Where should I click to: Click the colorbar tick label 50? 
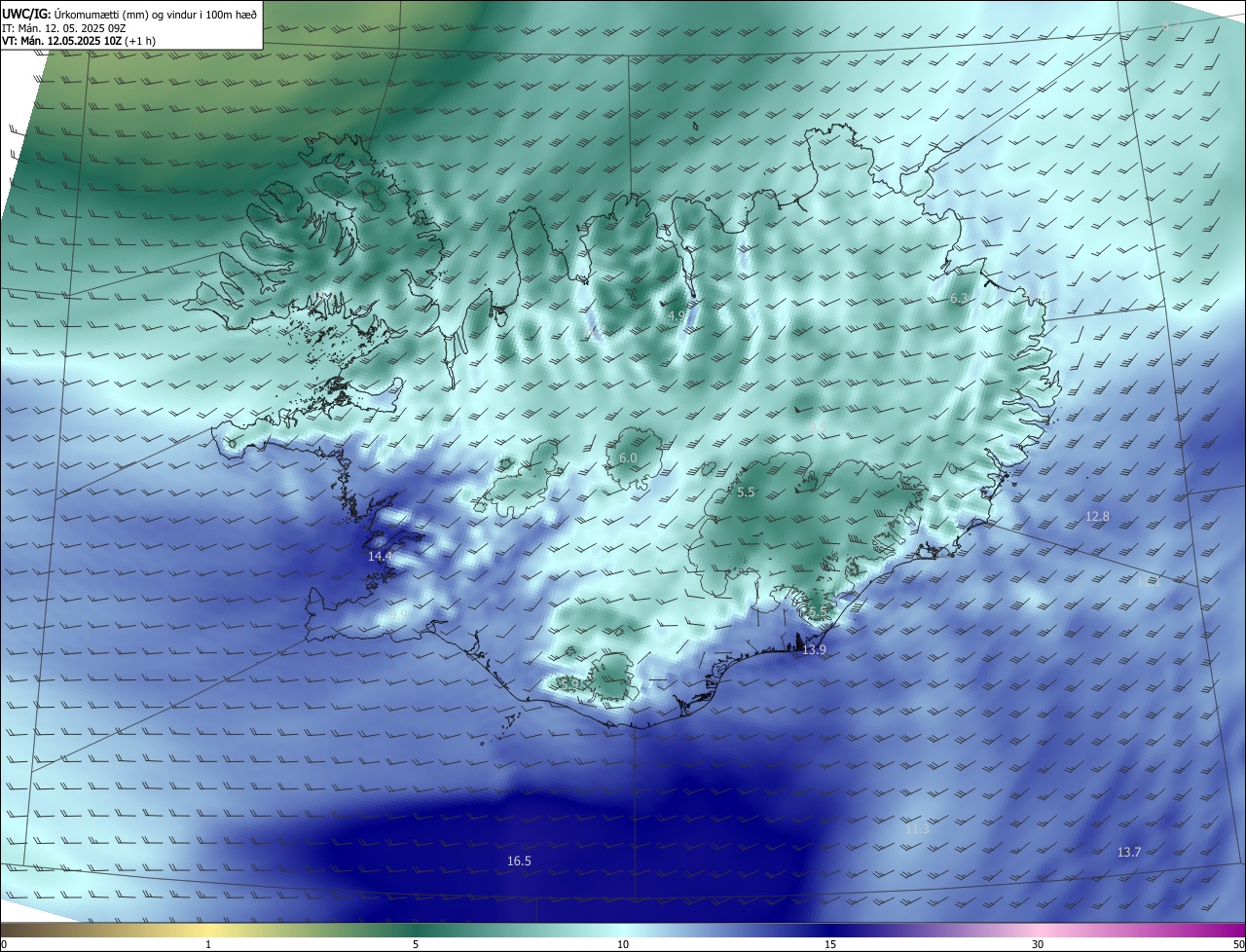coord(1238,945)
